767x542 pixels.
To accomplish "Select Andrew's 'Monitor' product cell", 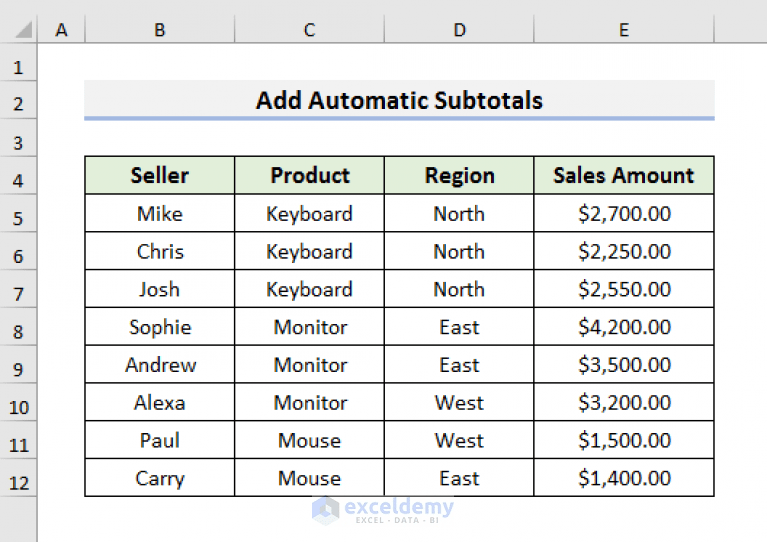I will (310, 364).
